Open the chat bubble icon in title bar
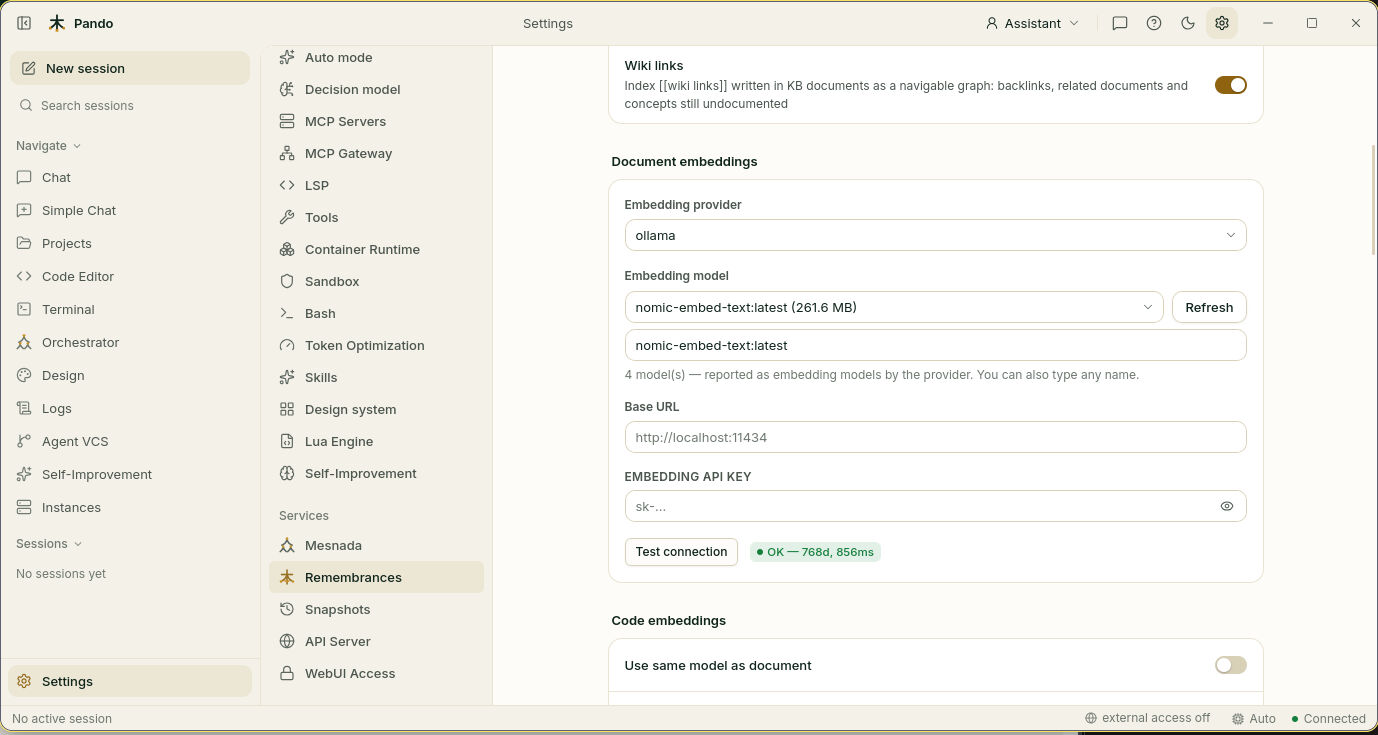This screenshot has width=1378, height=735. tap(1120, 23)
